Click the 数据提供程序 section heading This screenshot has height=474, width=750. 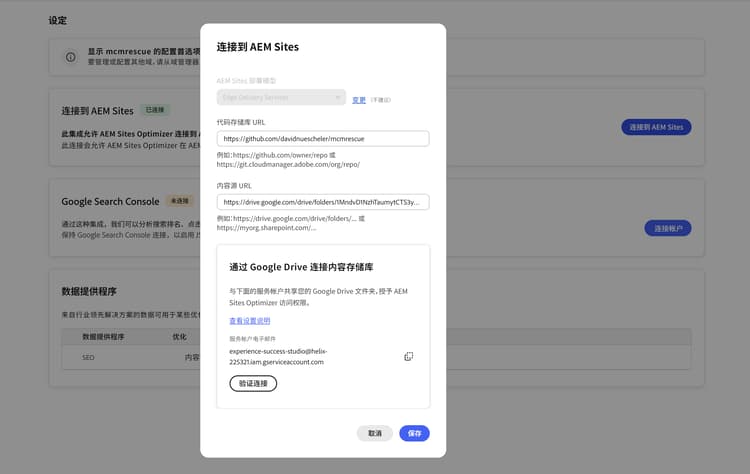click(x=89, y=291)
